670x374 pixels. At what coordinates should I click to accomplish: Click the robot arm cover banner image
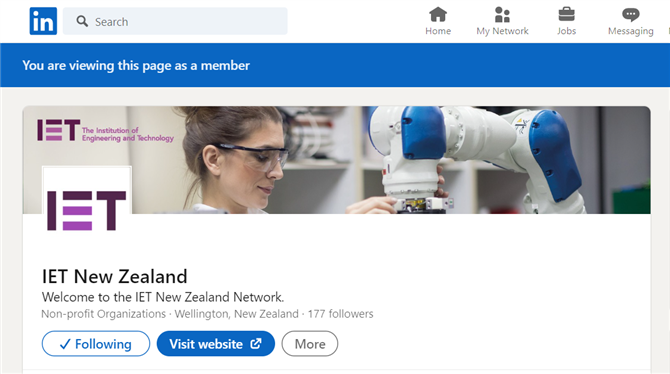point(337,160)
